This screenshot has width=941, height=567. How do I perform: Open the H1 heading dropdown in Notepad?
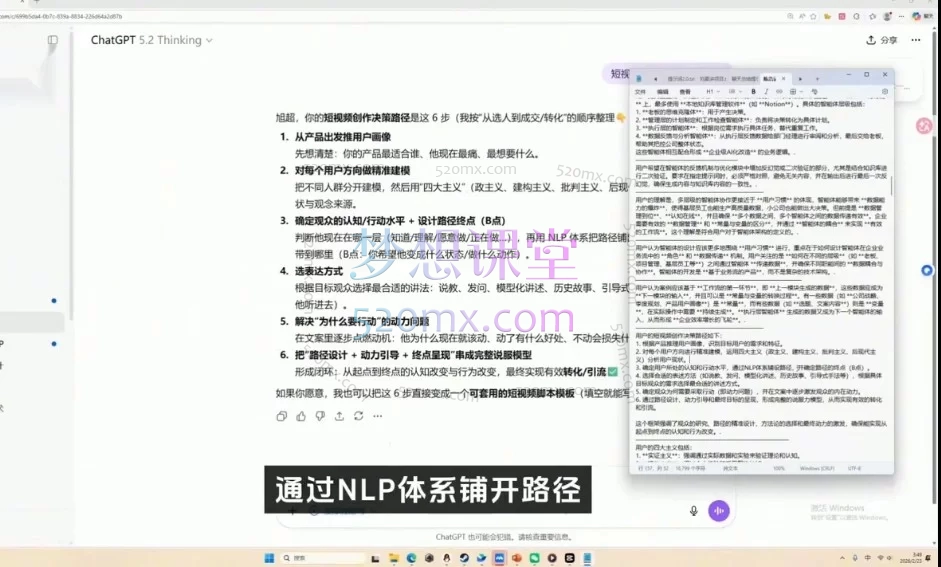[x=712, y=92]
